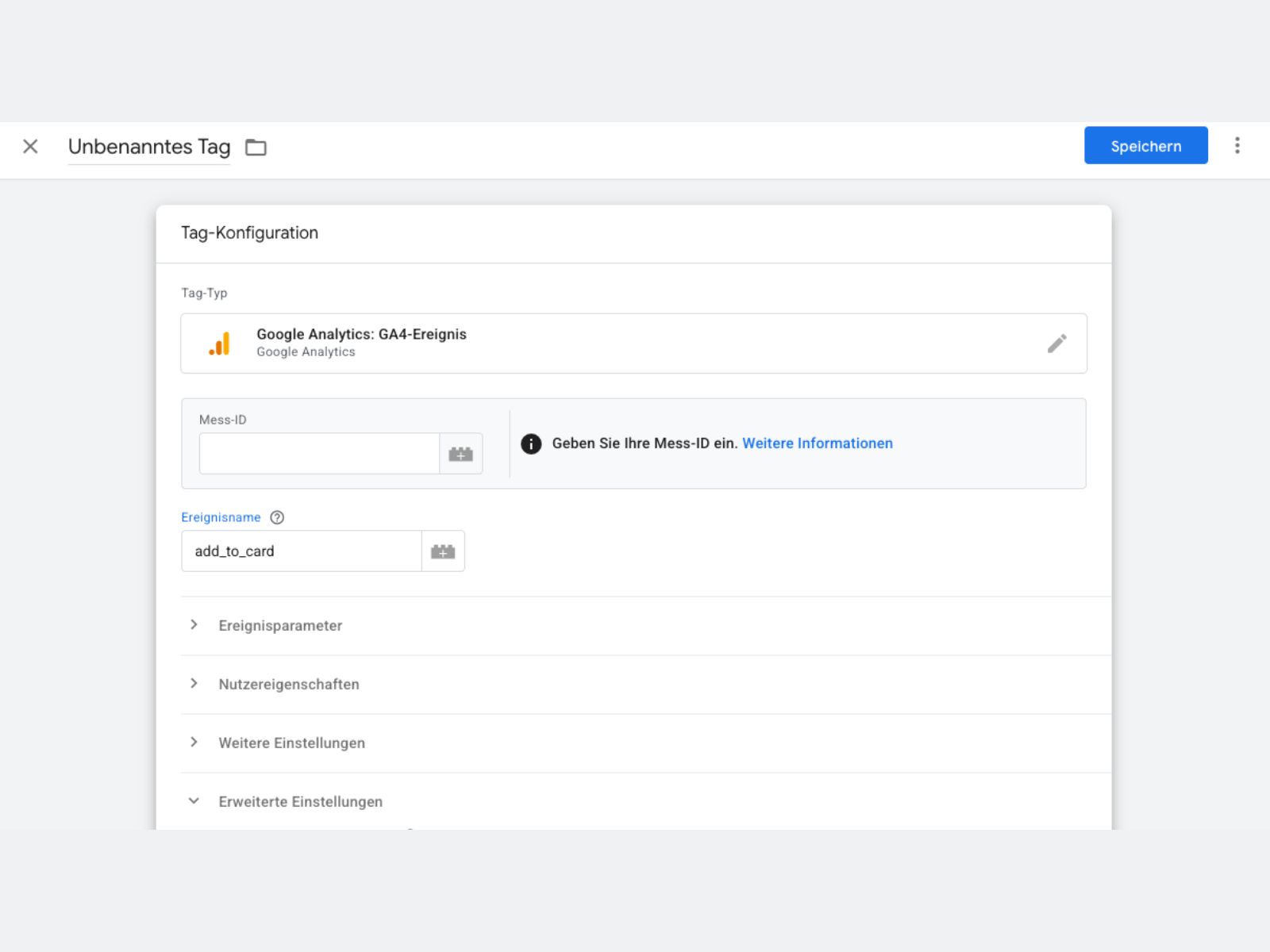
Task: Click the Speichern button
Action: pyautogui.click(x=1145, y=146)
